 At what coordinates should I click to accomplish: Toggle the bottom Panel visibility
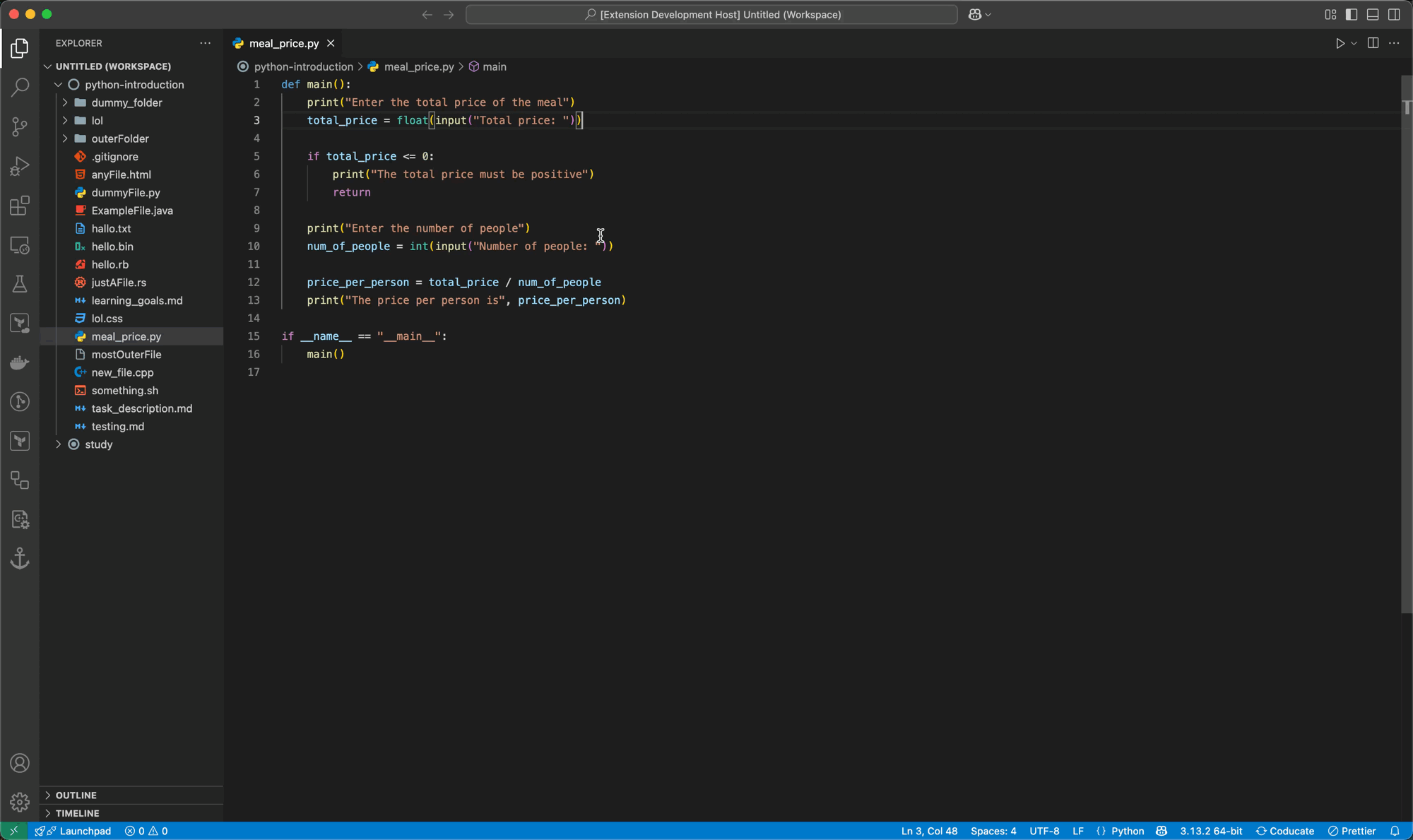(1373, 15)
